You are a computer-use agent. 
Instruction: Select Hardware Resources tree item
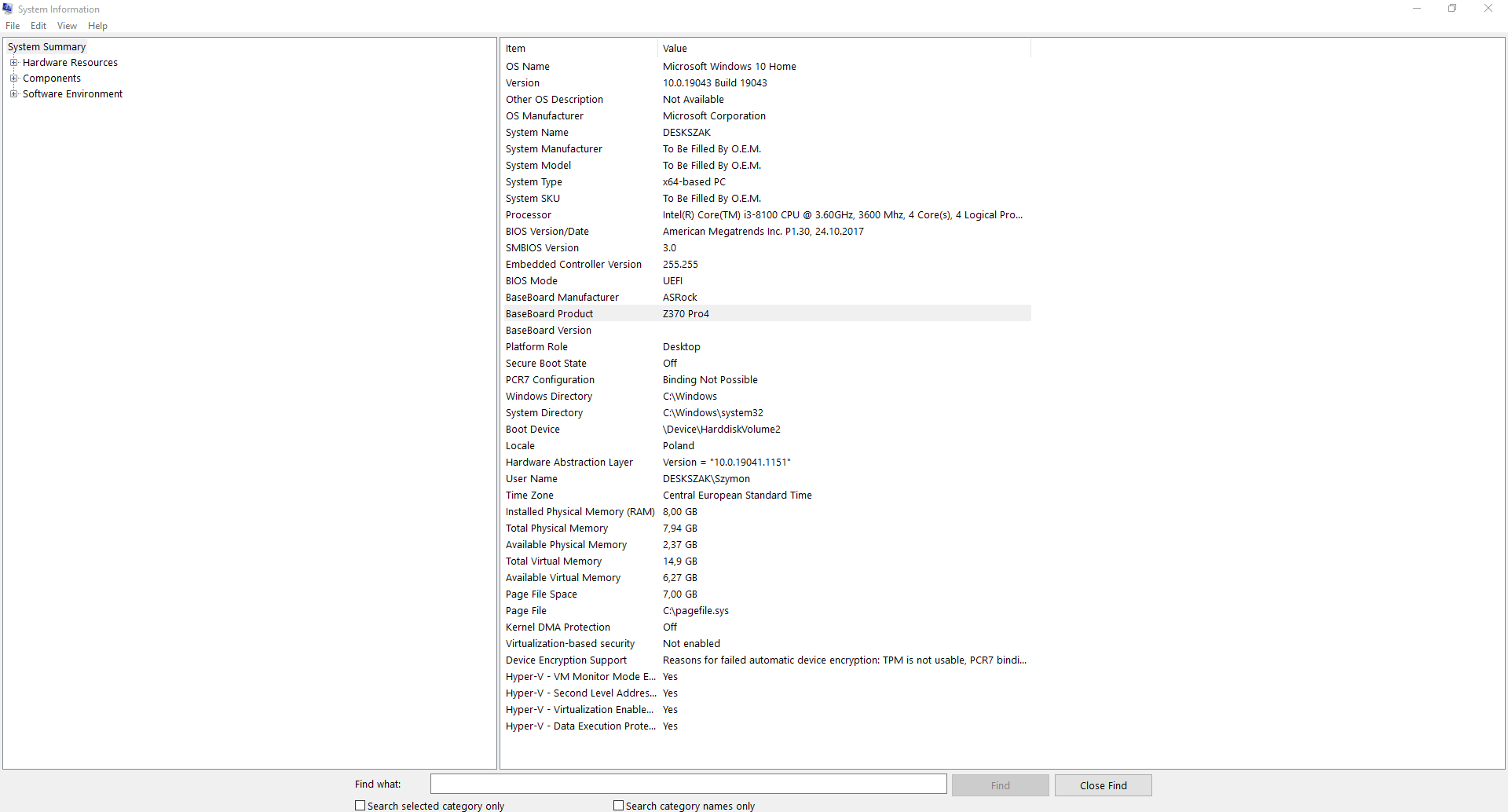[70, 63]
